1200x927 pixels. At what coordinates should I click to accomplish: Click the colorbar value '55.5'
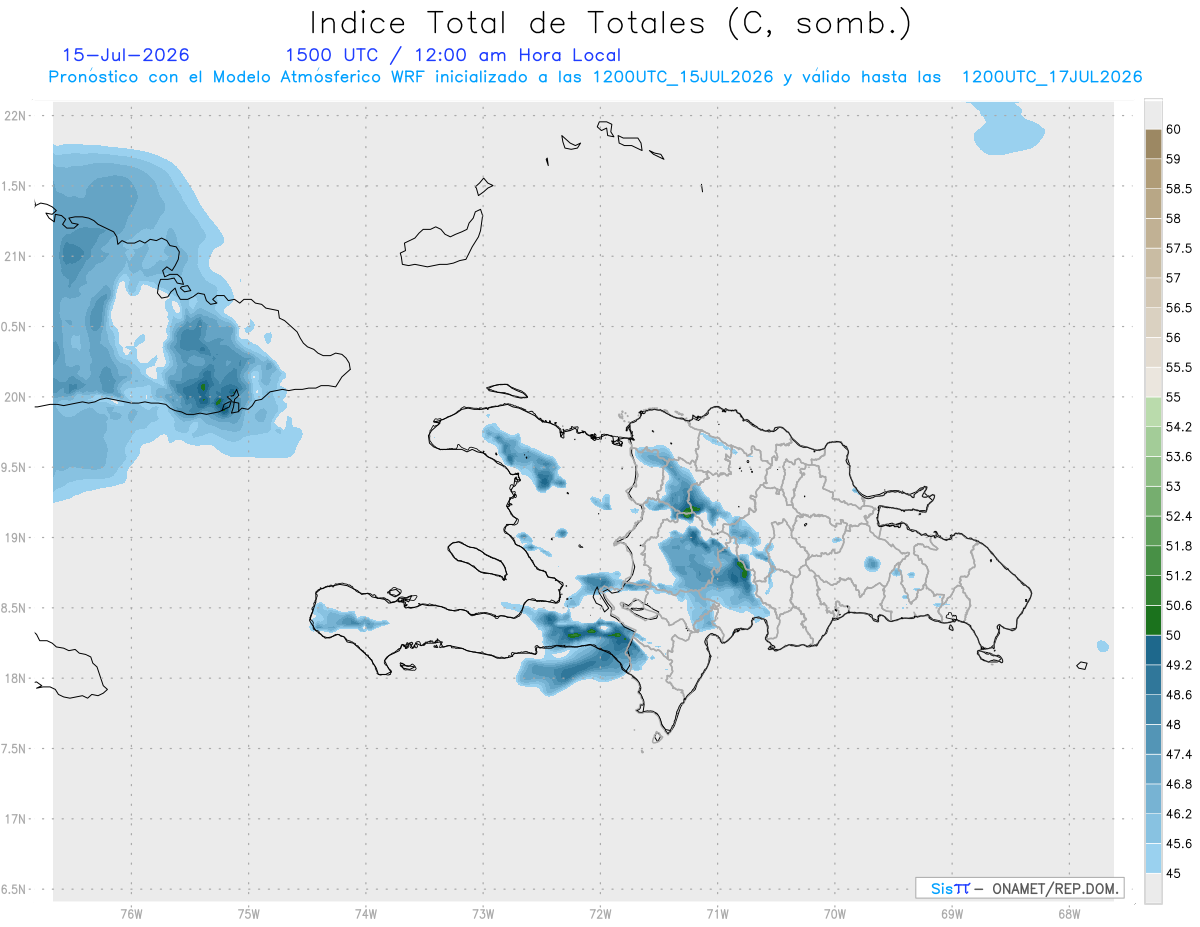1178,368
